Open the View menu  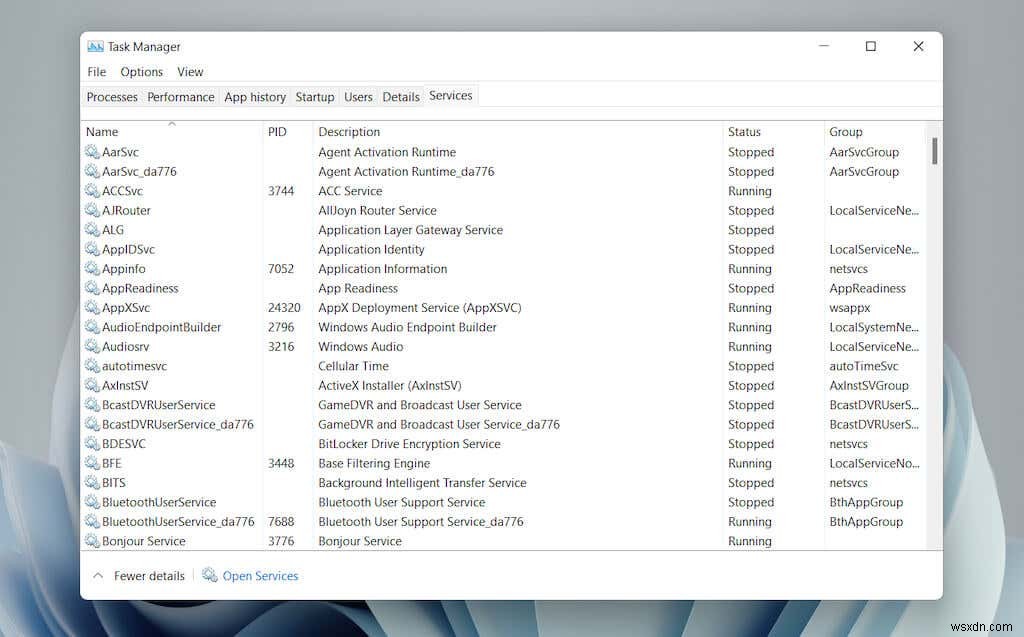(x=190, y=71)
